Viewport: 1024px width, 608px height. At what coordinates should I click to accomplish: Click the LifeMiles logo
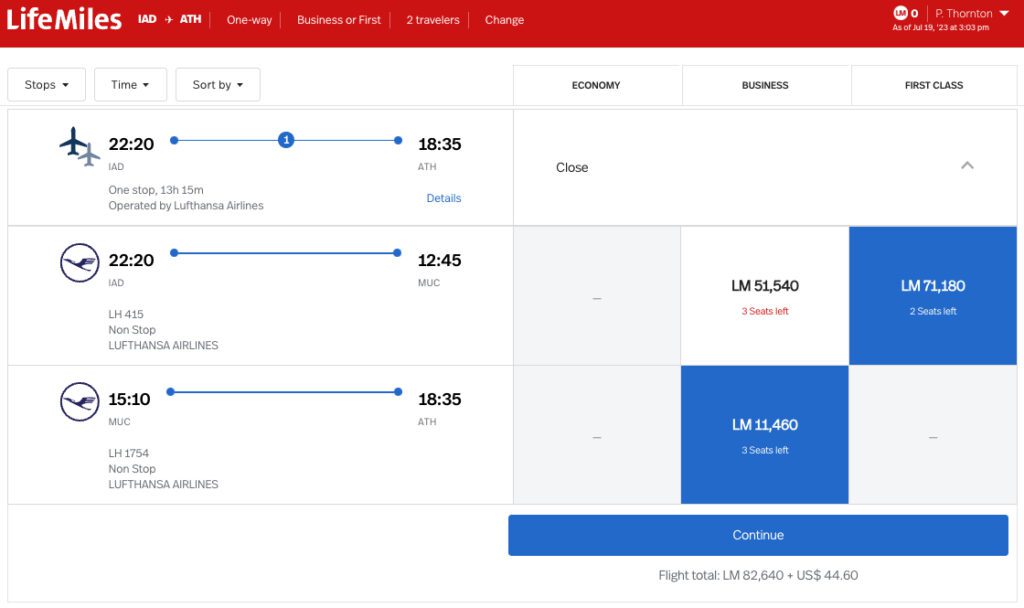(x=62, y=19)
